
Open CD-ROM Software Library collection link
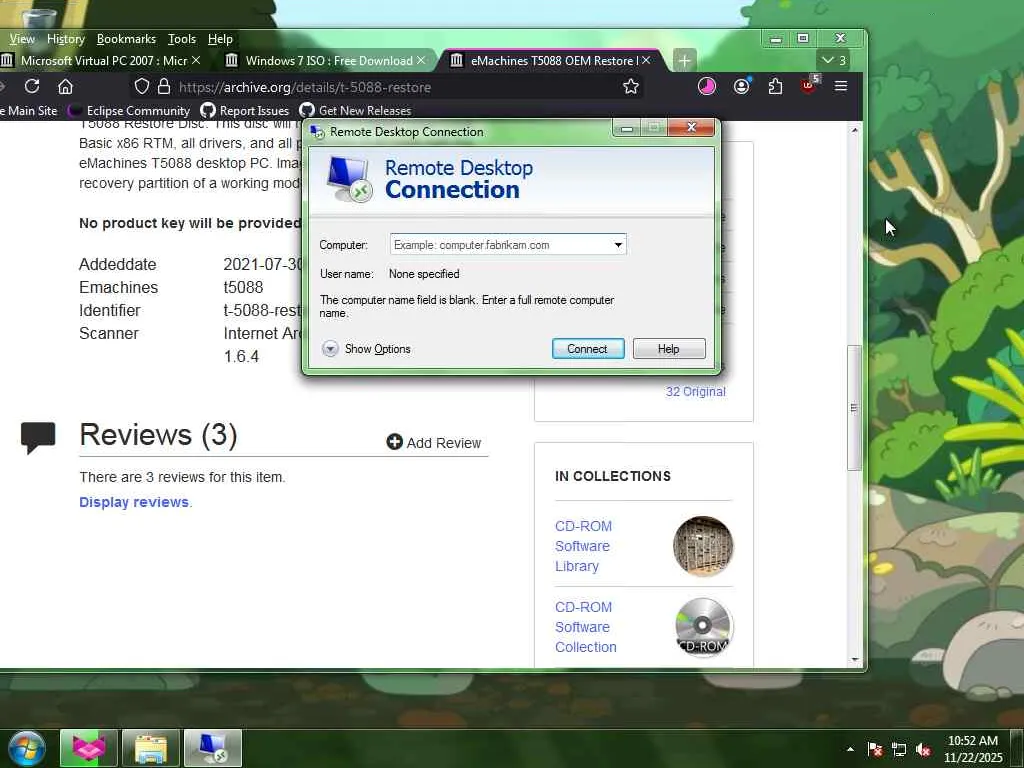tap(583, 546)
